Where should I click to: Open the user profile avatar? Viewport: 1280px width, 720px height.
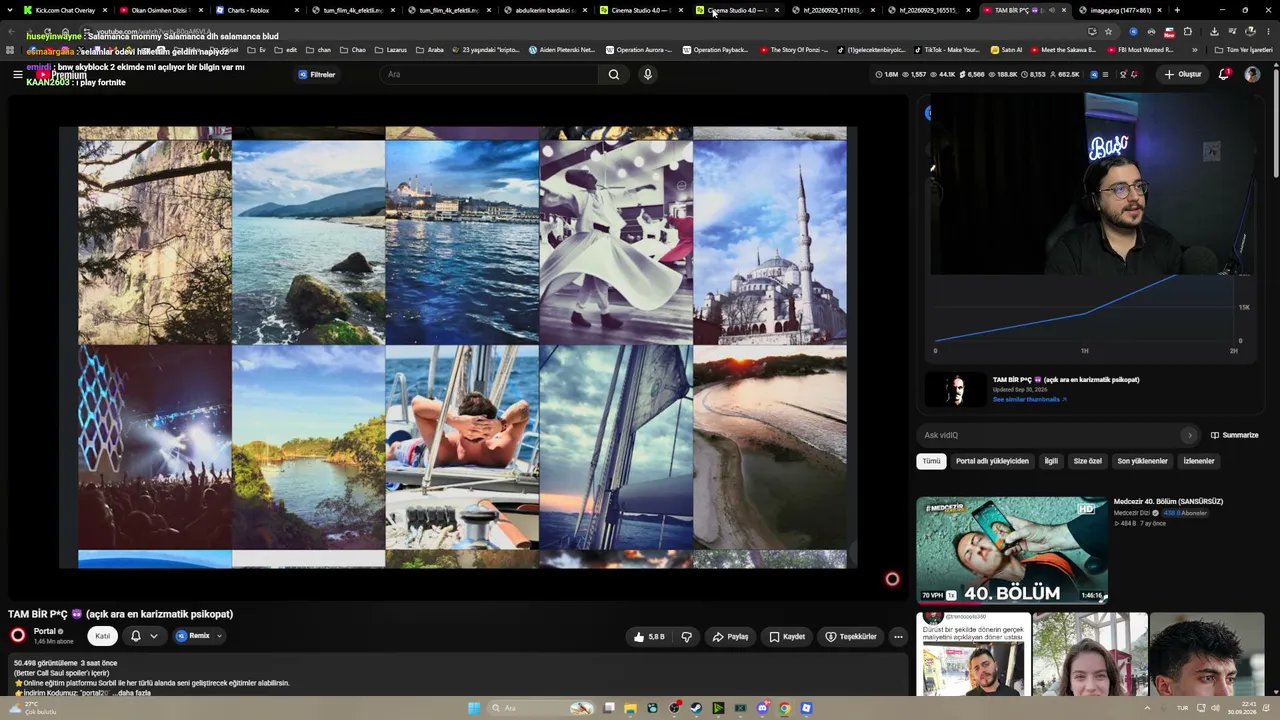[1252, 74]
